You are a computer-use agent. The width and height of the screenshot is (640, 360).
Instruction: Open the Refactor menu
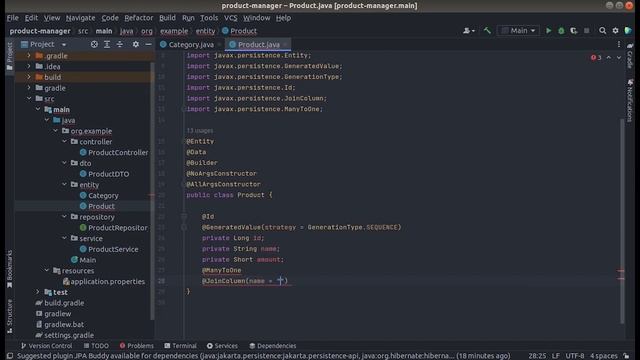[x=138, y=18]
